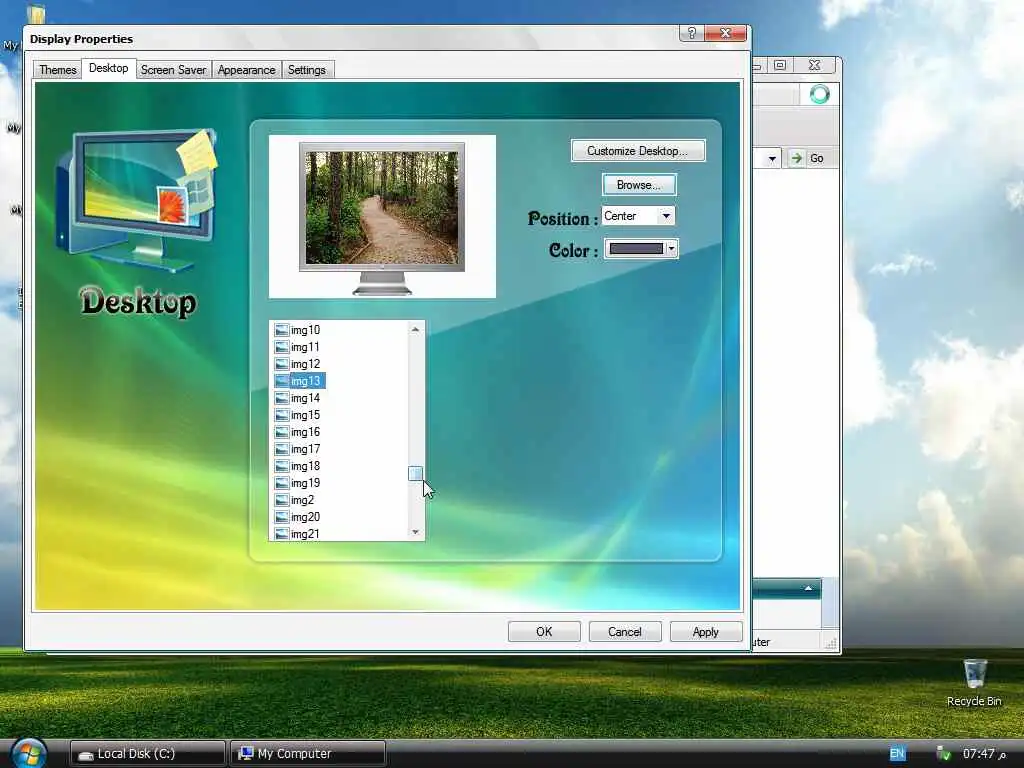Select img17 in the wallpaper list
This screenshot has width=1024, height=768.
305,449
